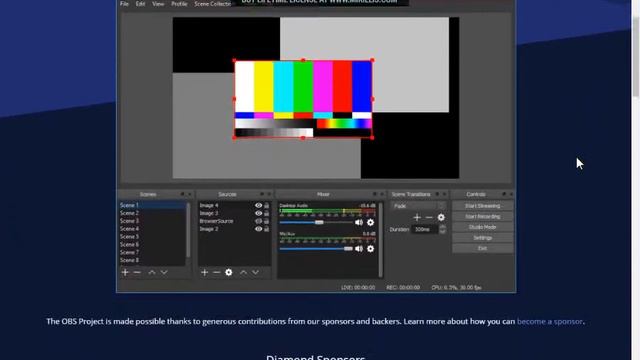
Task: Click the Mixer panel scrollbar
Action: [x=381, y=240]
